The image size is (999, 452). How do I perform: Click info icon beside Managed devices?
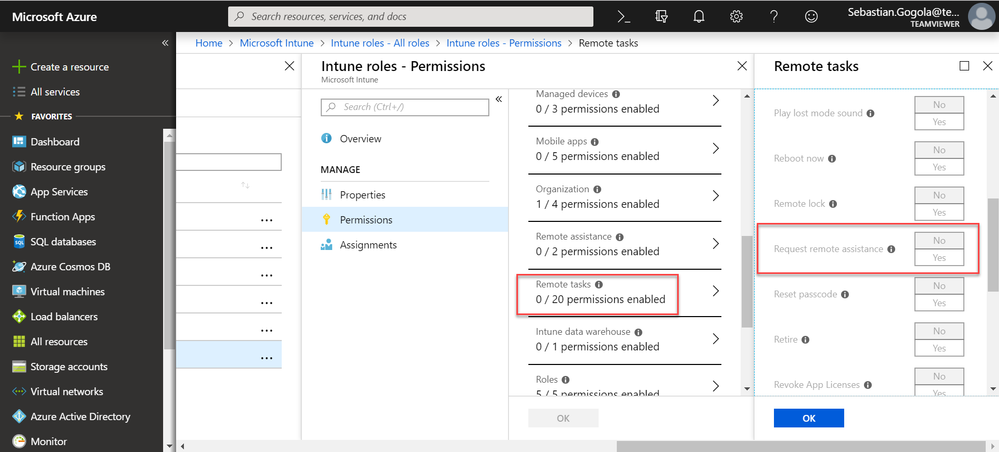point(615,94)
